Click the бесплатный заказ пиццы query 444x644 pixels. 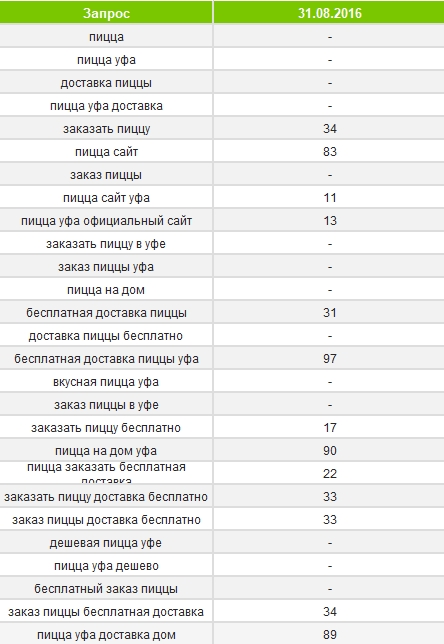point(106,589)
